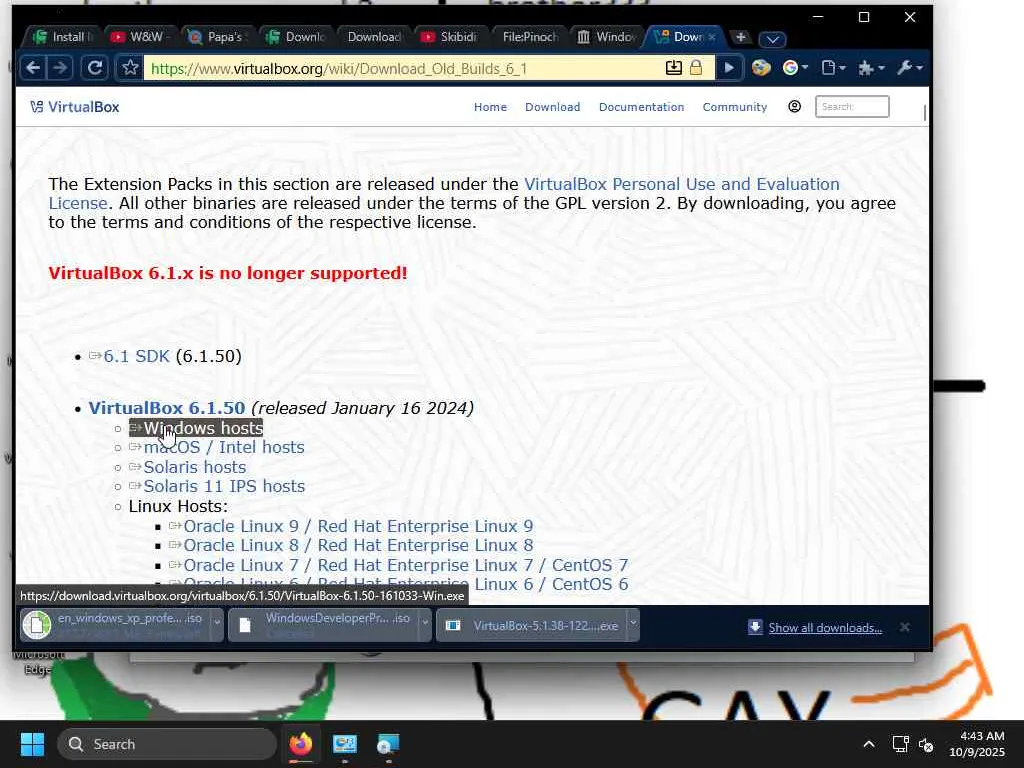
Task: Expand options for WindowsDeveloperPr iso download
Action: (424, 625)
